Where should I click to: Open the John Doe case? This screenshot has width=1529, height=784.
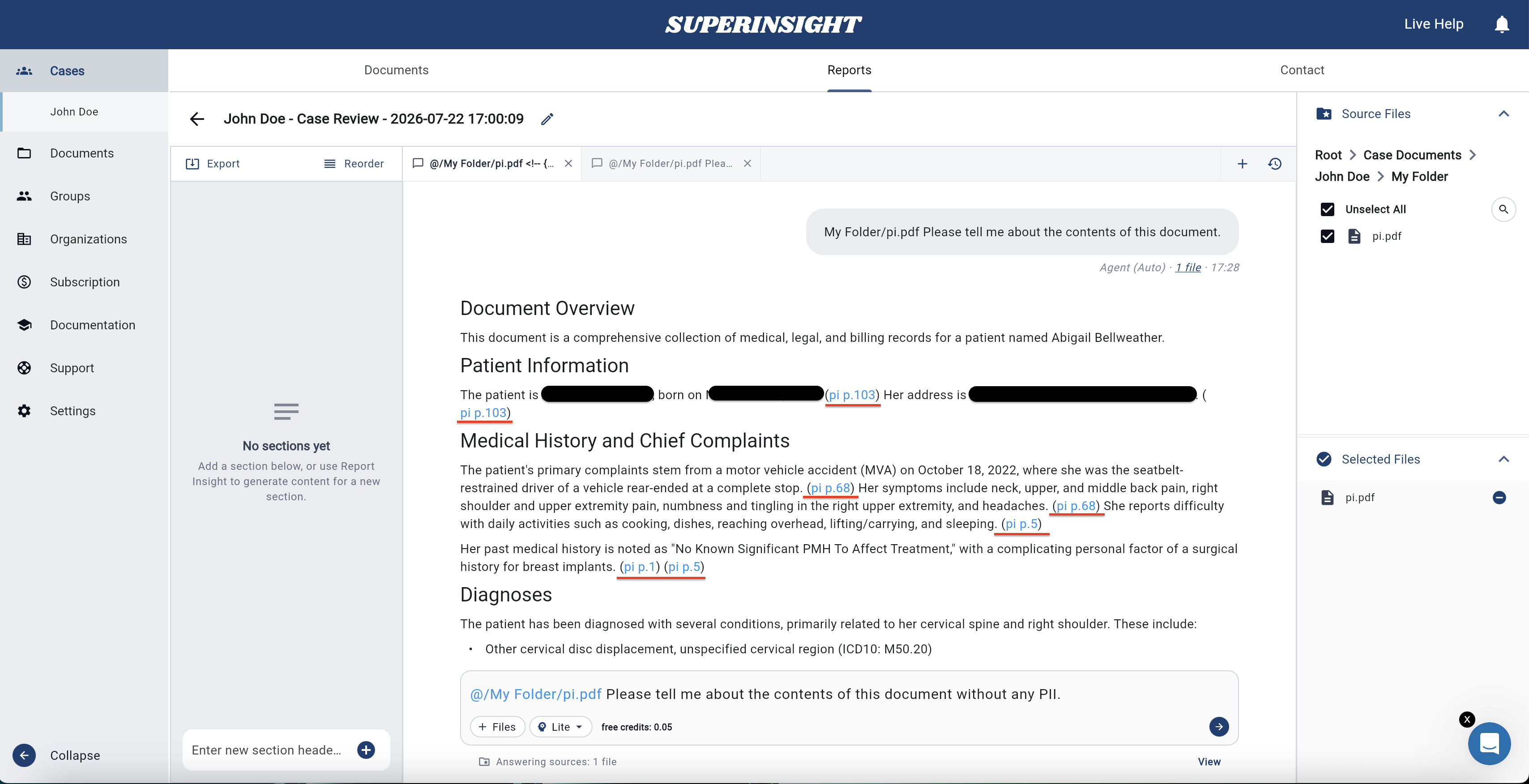84,111
